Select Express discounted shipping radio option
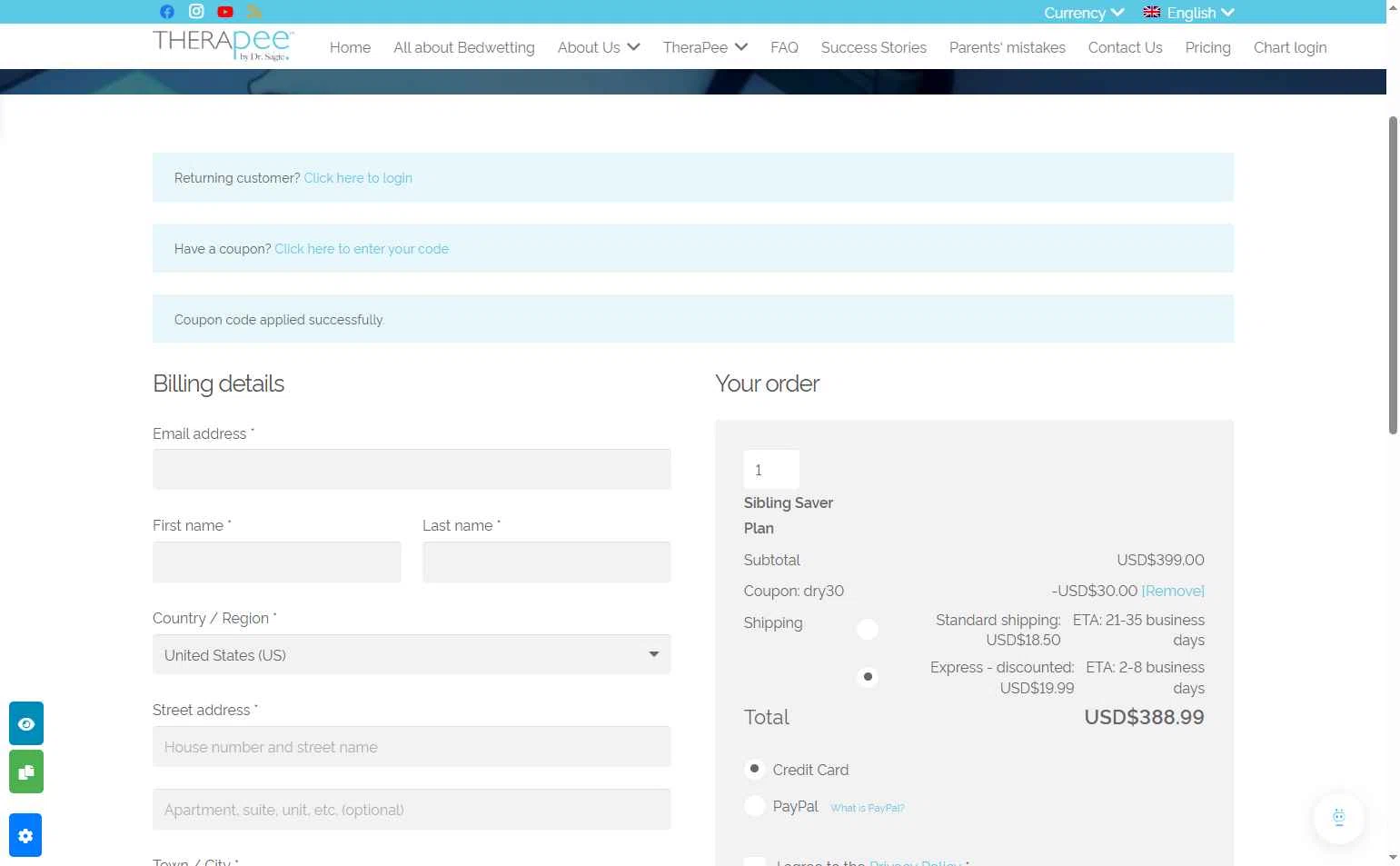 tap(868, 676)
